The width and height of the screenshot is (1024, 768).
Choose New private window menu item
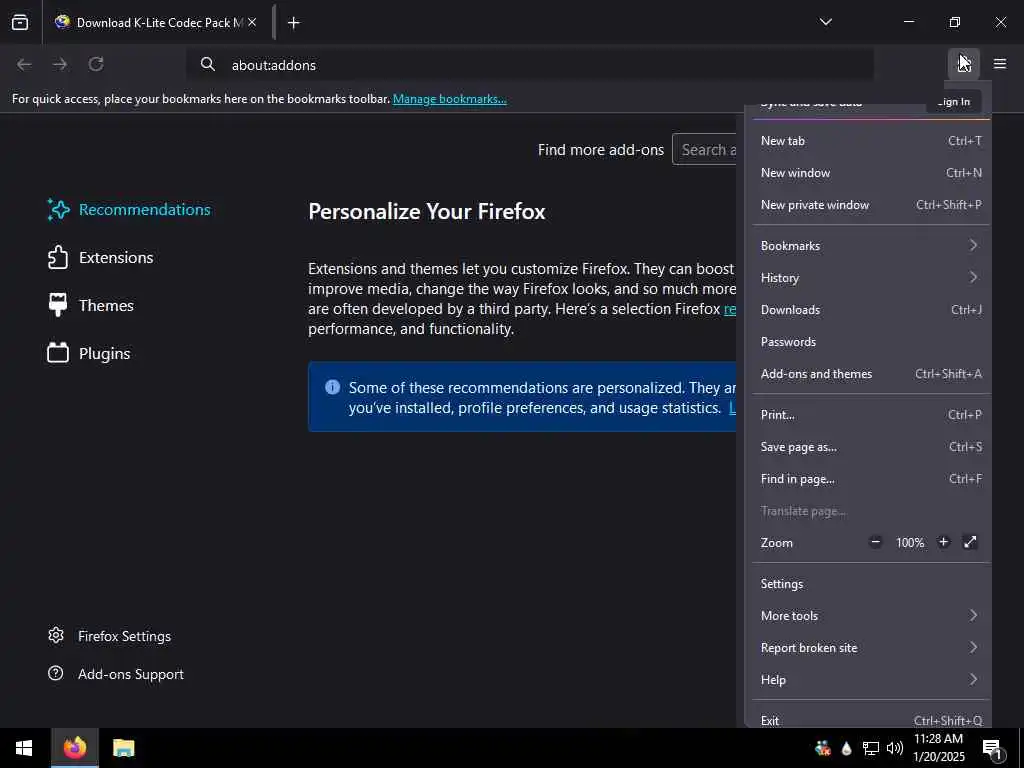871,205
